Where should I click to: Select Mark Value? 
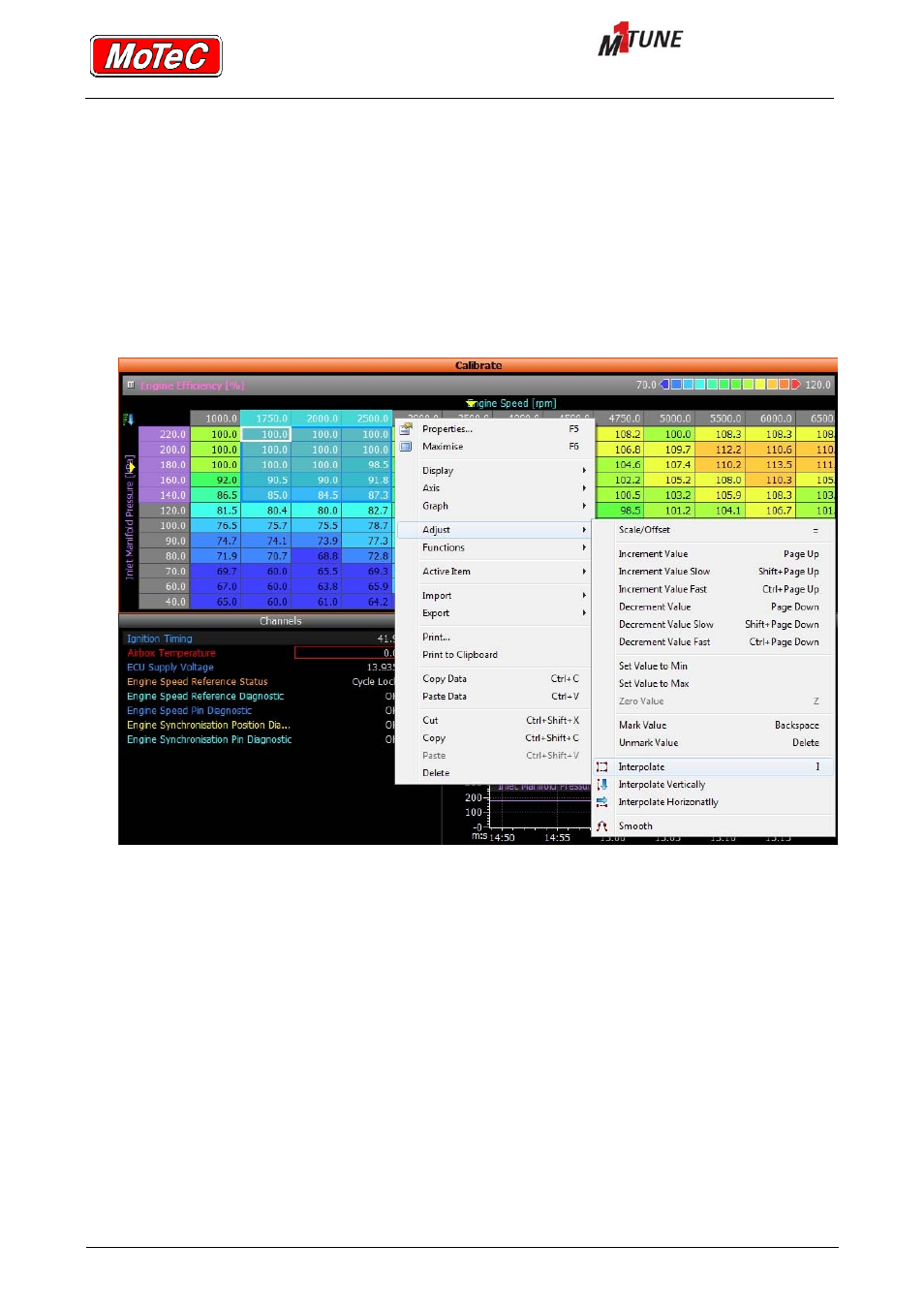714,726
